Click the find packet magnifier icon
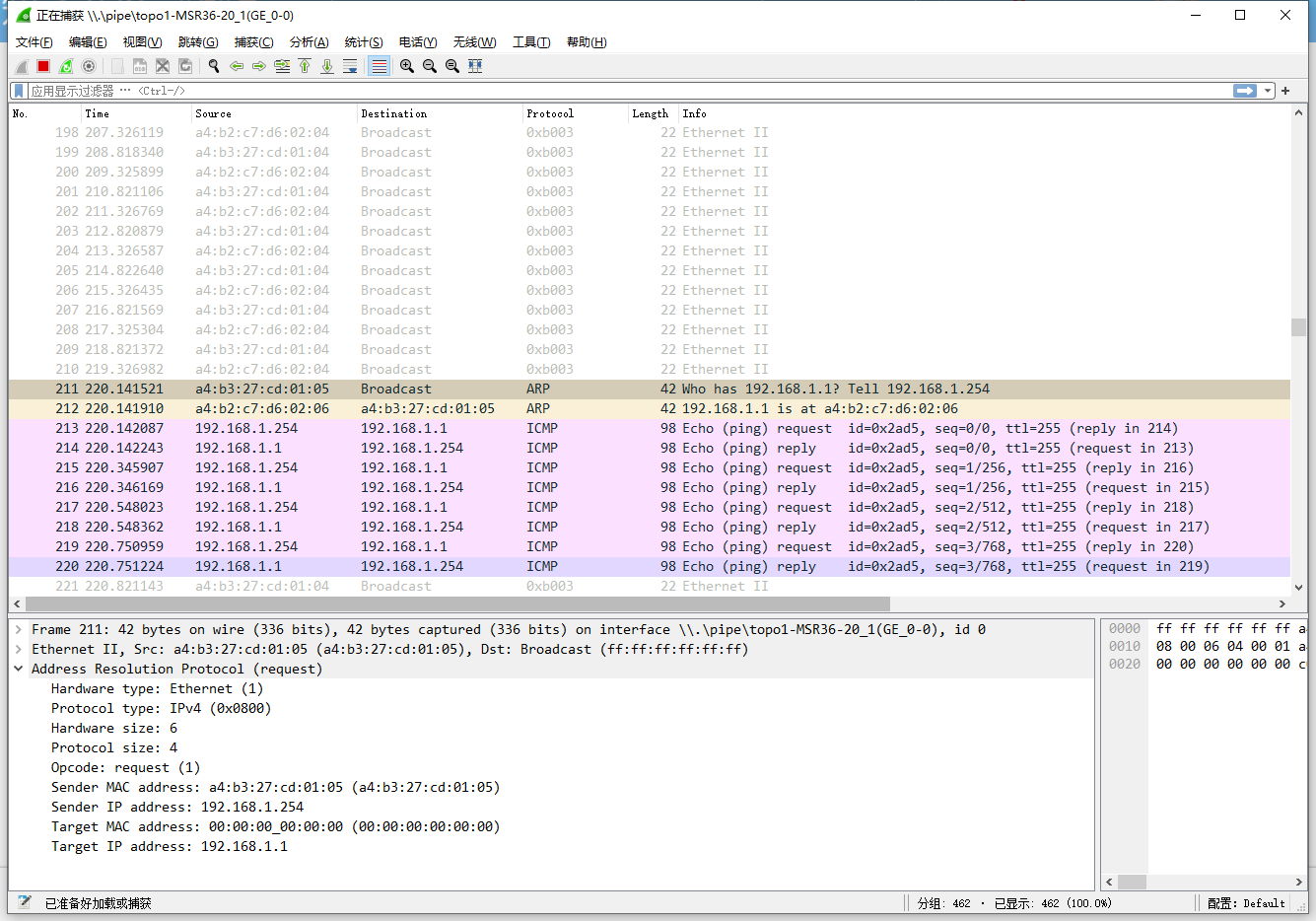 pos(213,66)
